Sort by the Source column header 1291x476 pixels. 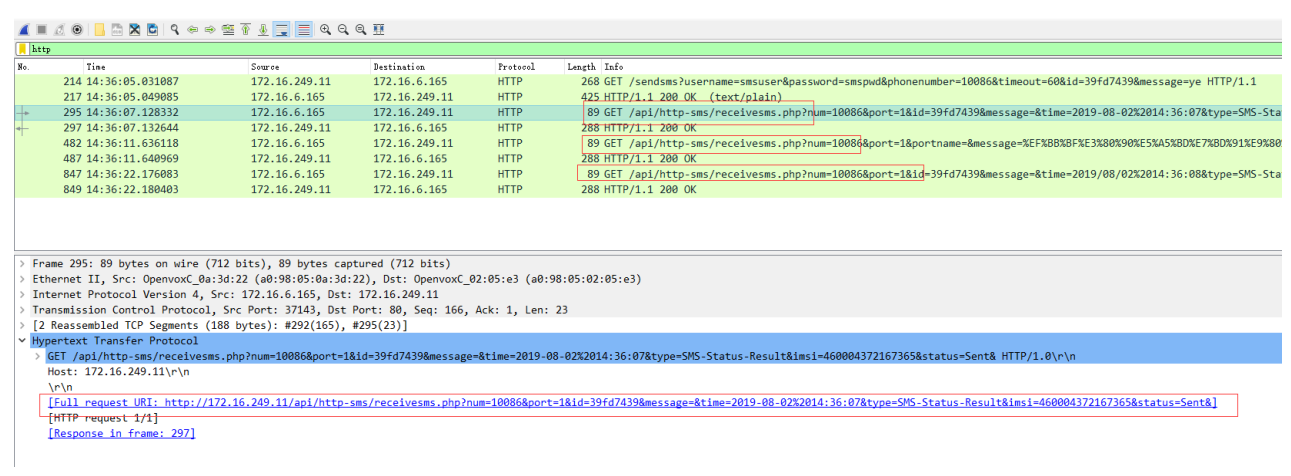(x=309, y=67)
